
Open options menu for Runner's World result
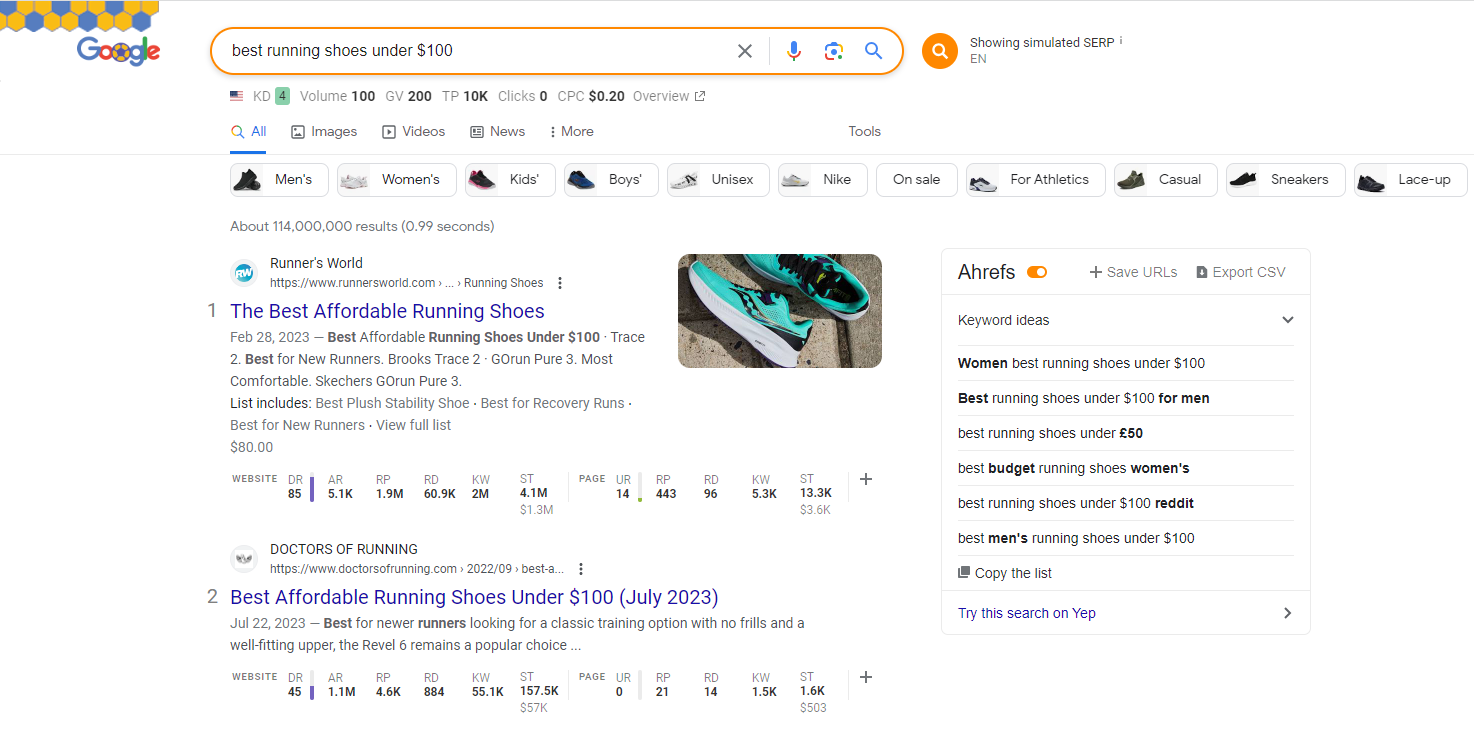560,283
